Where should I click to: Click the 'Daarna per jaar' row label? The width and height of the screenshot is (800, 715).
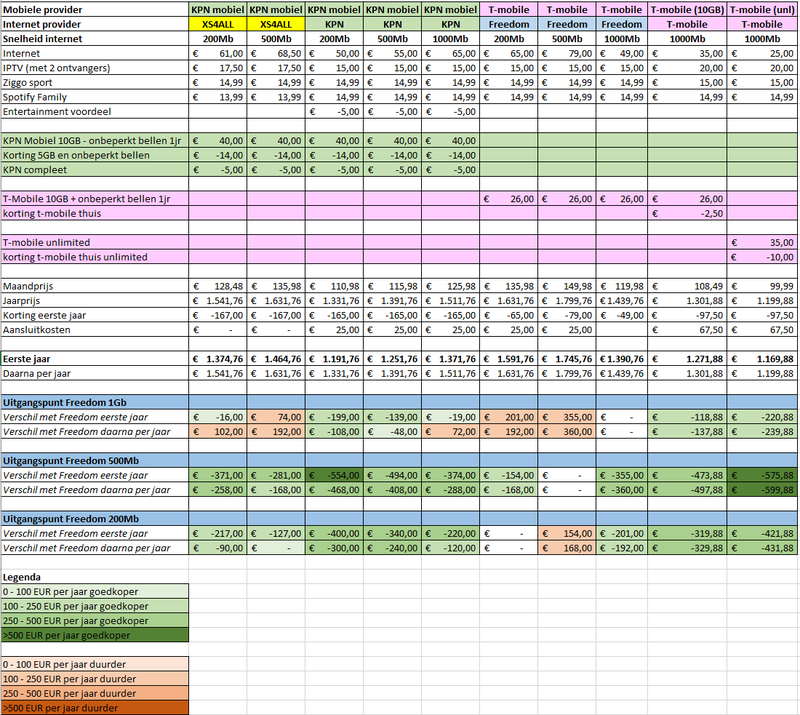coord(95,374)
